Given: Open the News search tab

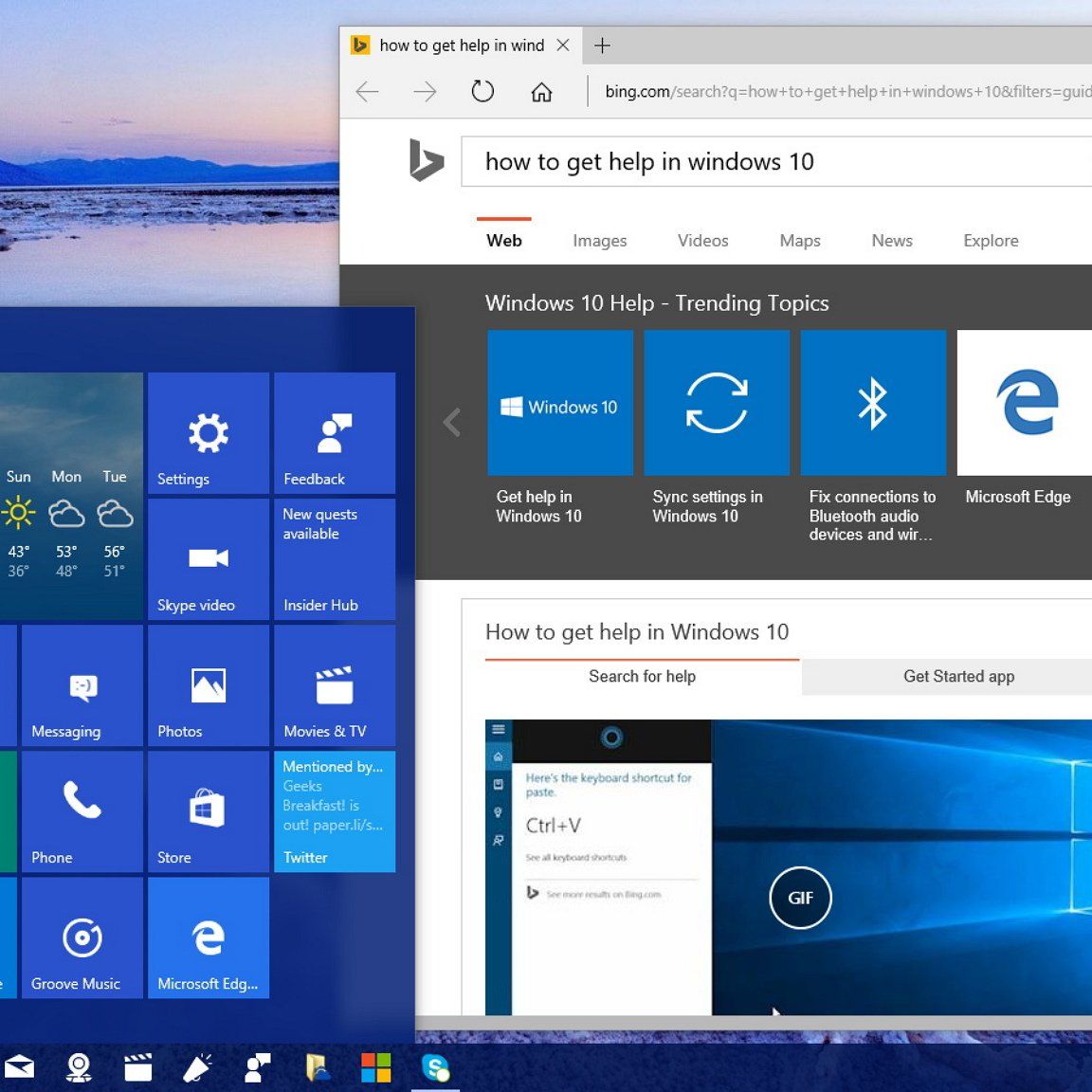Looking at the screenshot, I should (x=891, y=240).
